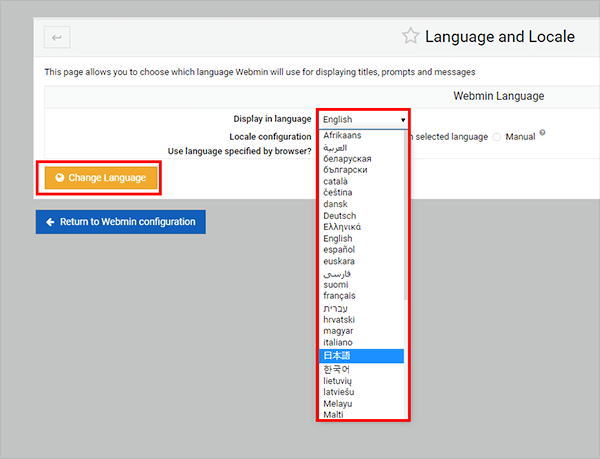Screen dimensions: 600x459
Task: Choose suomi from the language list
Action: click(x=362, y=285)
